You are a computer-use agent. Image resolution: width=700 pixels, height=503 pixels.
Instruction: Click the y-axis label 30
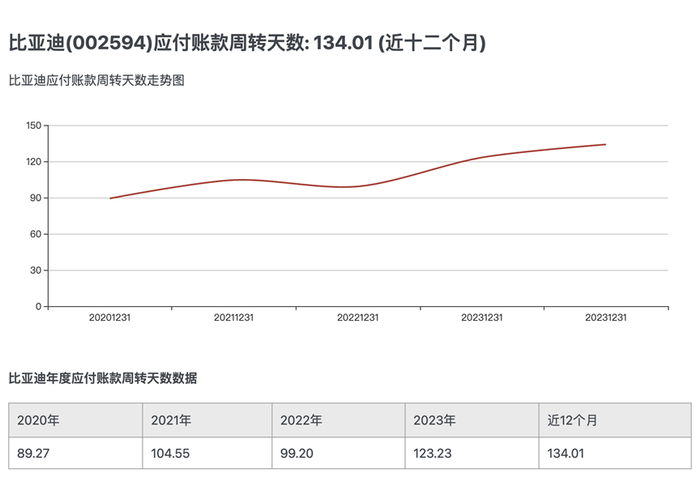(x=36, y=270)
